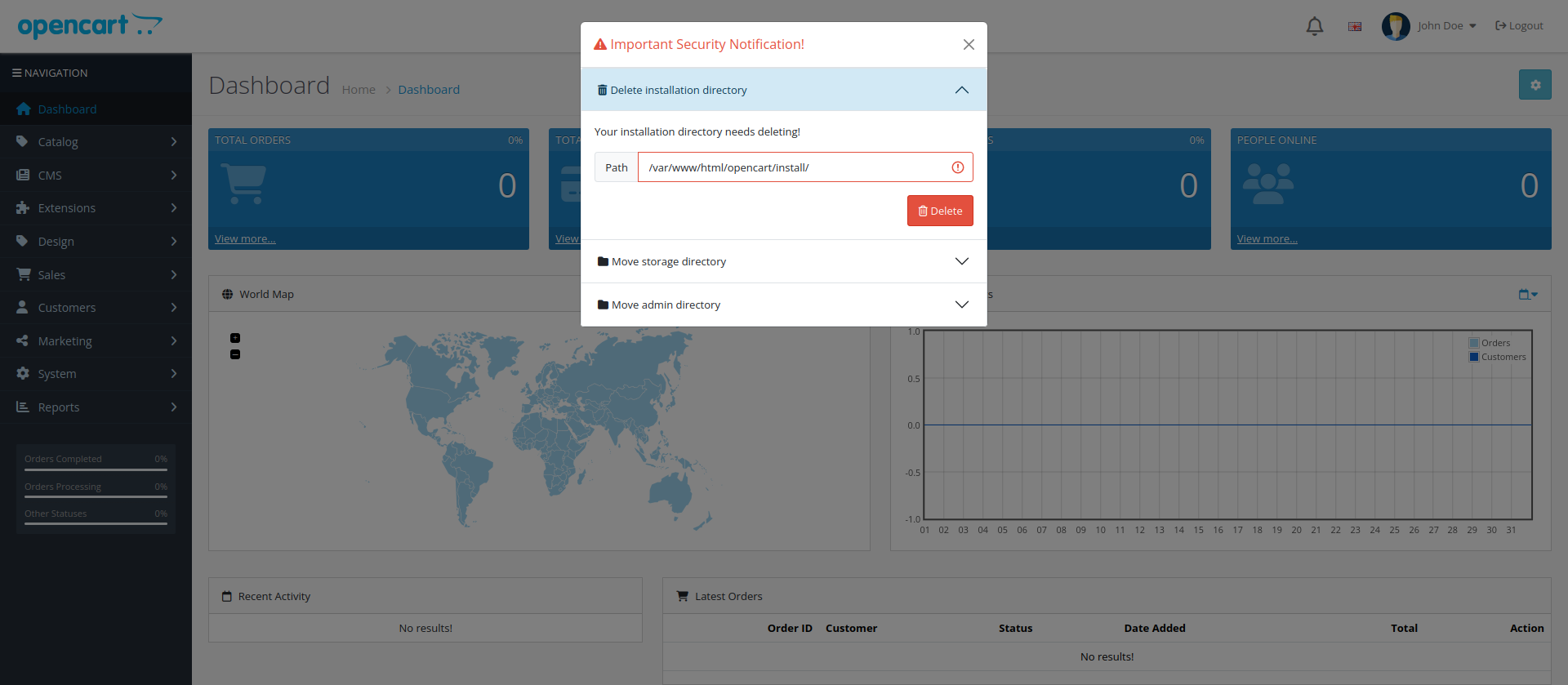Click the Other Statuses progress bar
Screen dimensions: 1568x685
(x=96, y=524)
